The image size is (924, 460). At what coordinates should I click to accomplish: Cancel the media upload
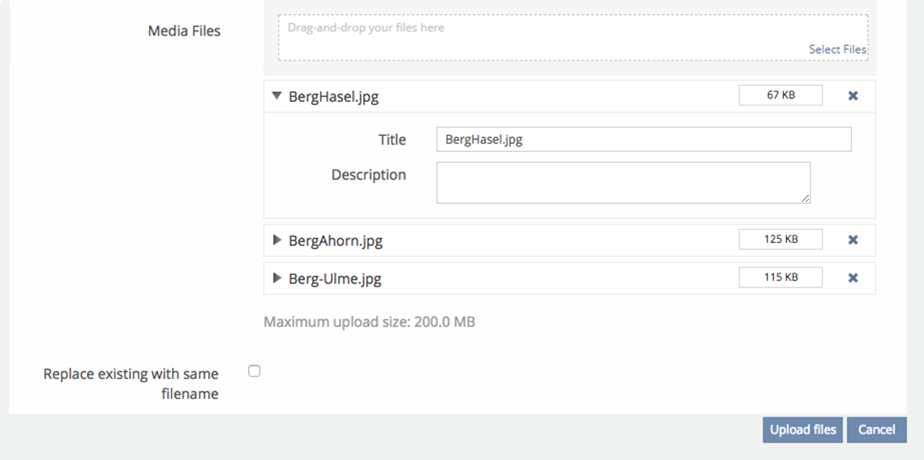[876, 430]
